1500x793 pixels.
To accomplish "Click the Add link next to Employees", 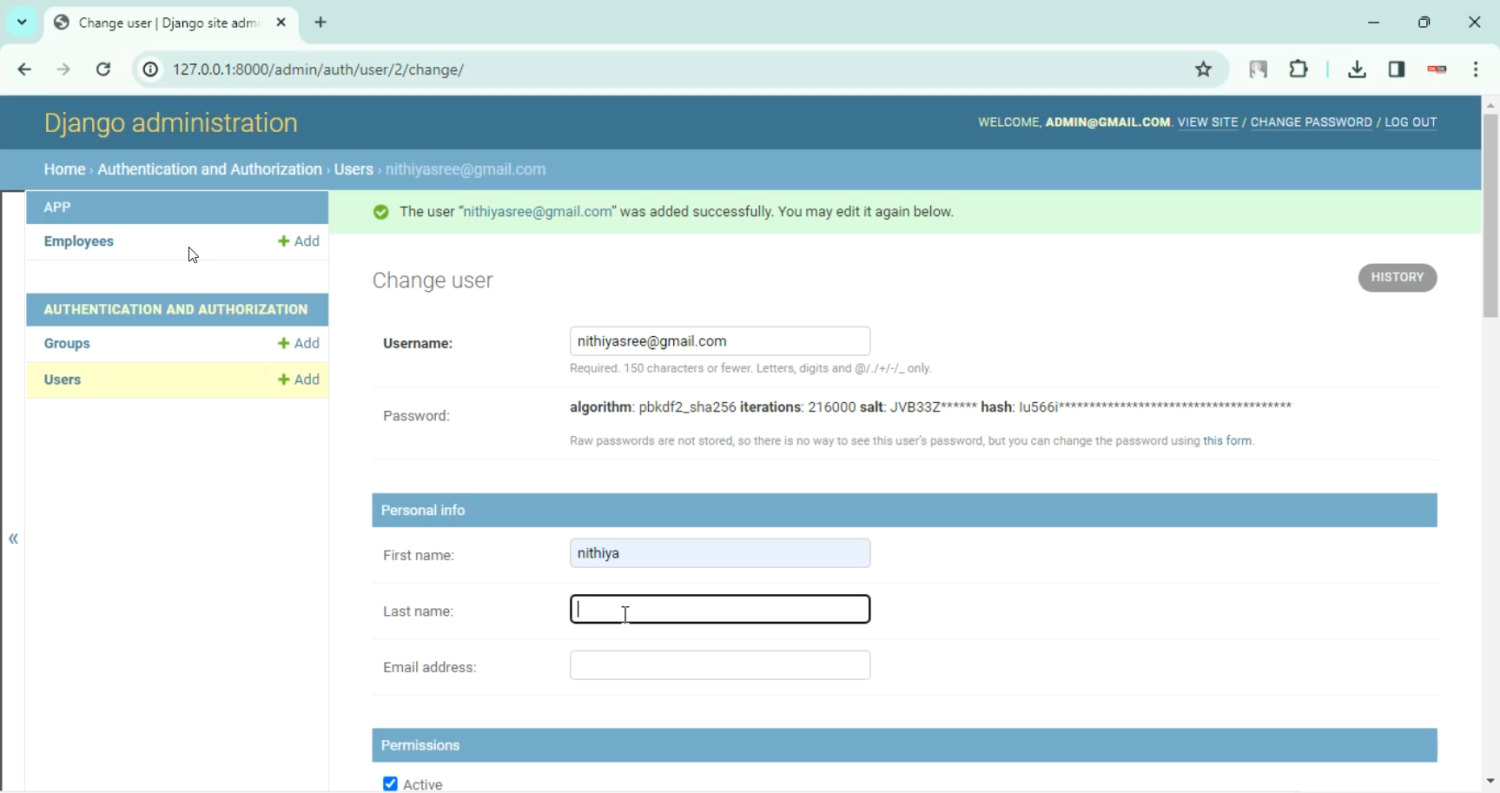I will click(299, 241).
